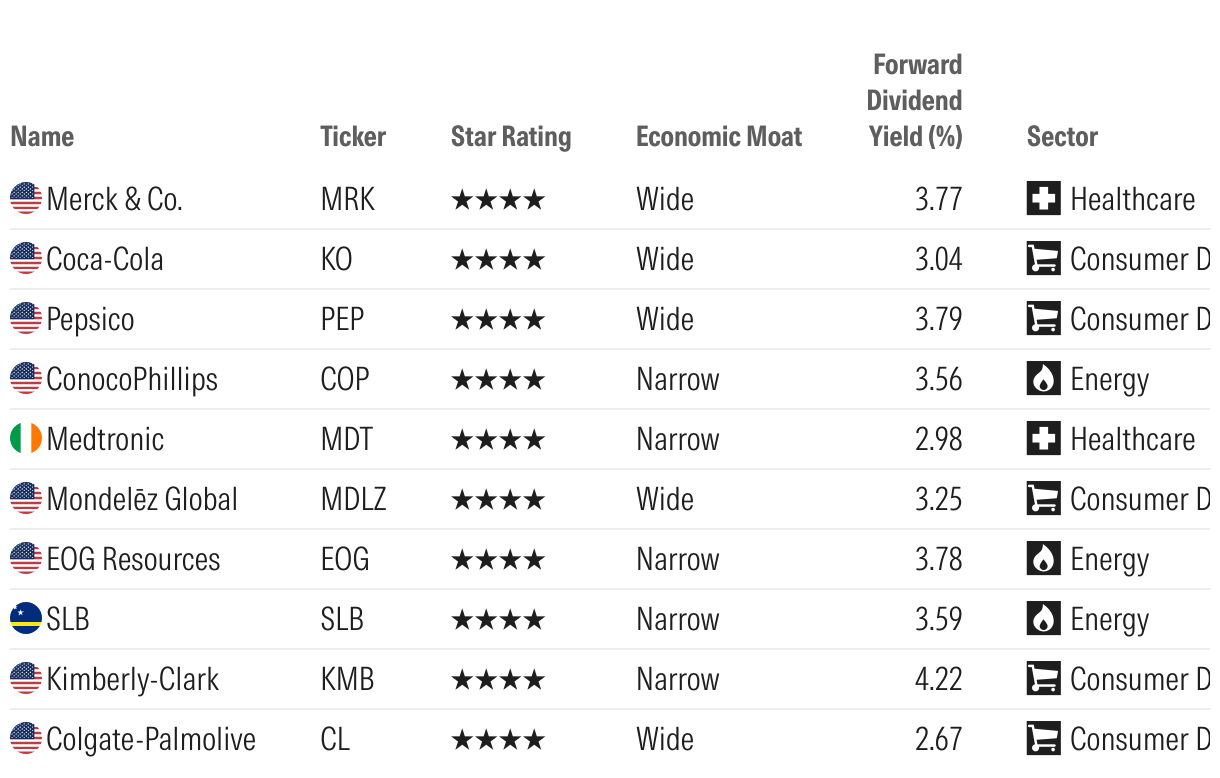
Task: Open the Mondelēz Global name link
Action: click(x=142, y=499)
